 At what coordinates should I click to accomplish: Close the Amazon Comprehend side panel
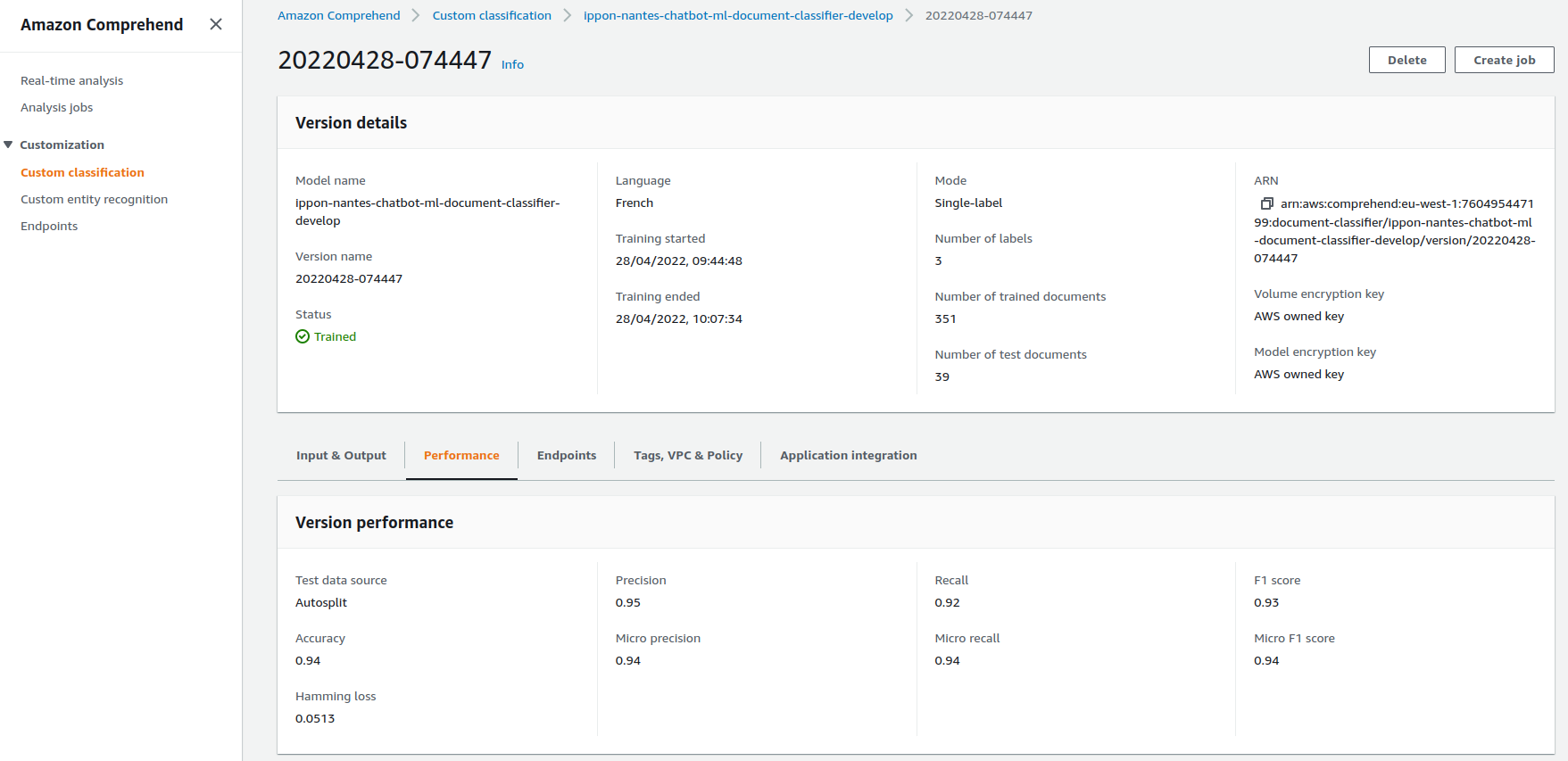[216, 24]
